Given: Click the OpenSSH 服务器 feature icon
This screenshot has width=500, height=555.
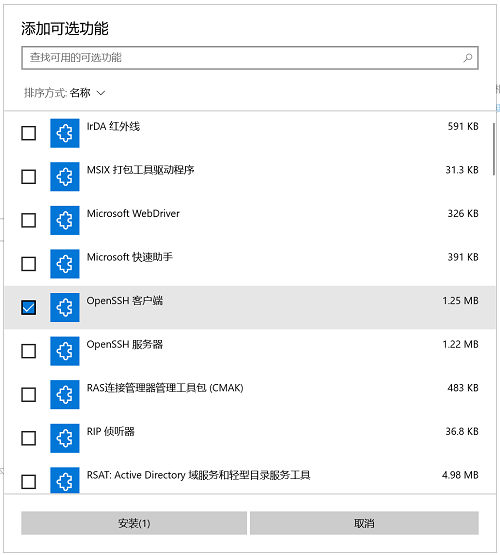Looking at the screenshot, I should (x=65, y=351).
